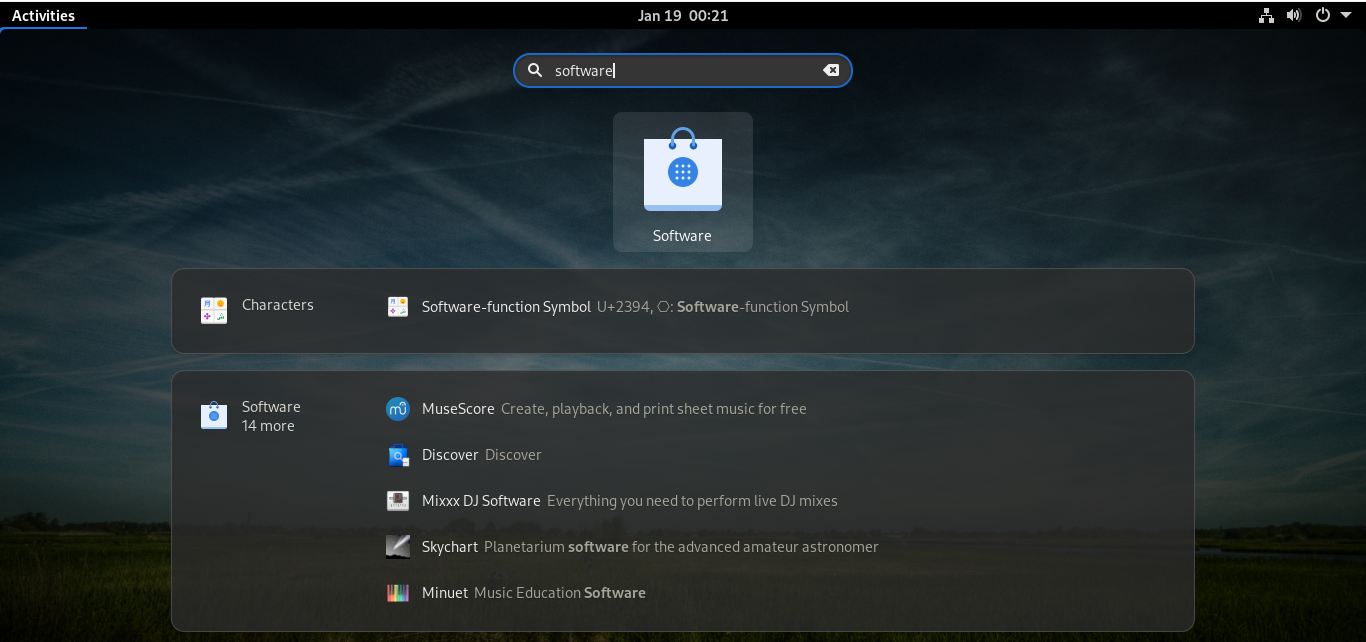Click the icon beside Software-function Symbol

coord(398,307)
